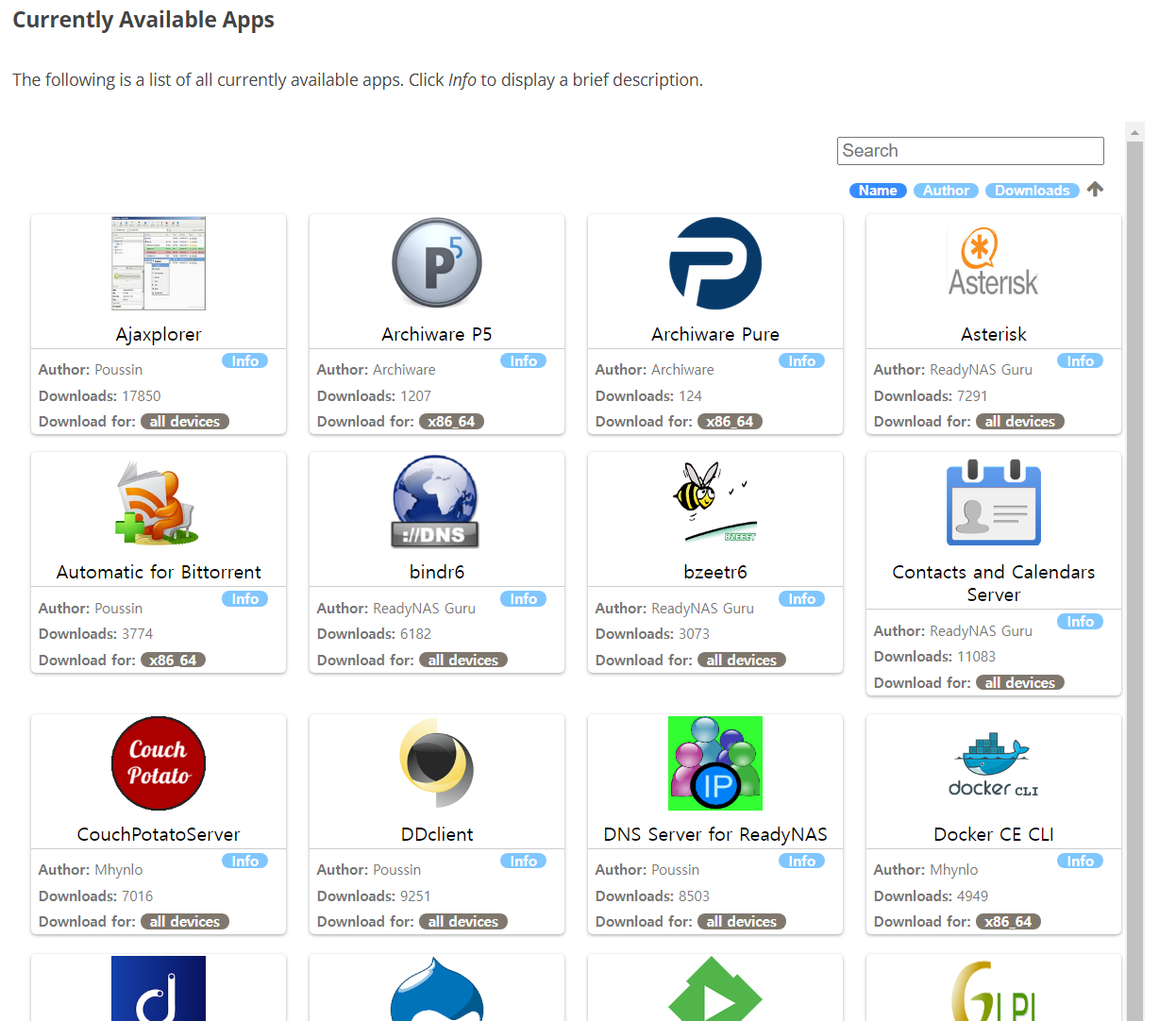The image size is (1176, 1021).
Task: Click the bindr6 app title
Action: [437, 572]
